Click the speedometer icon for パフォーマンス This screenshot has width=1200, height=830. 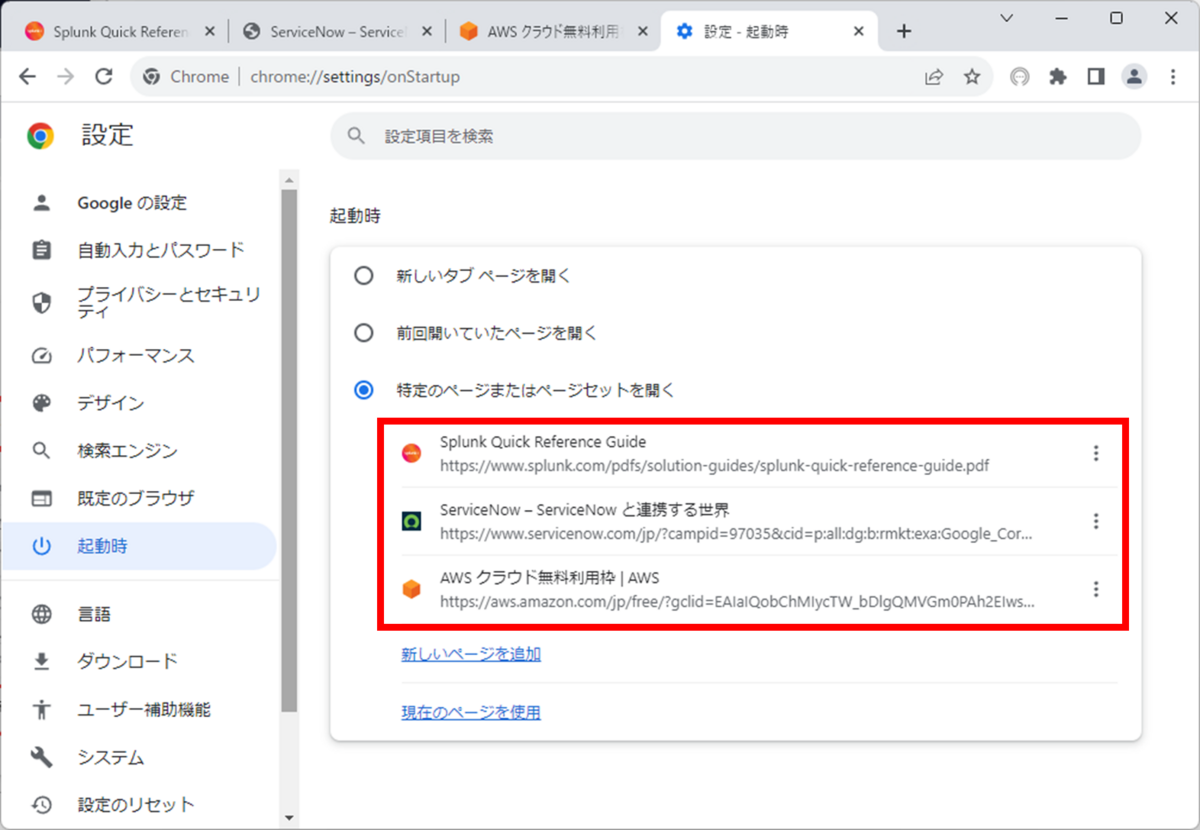[41, 356]
